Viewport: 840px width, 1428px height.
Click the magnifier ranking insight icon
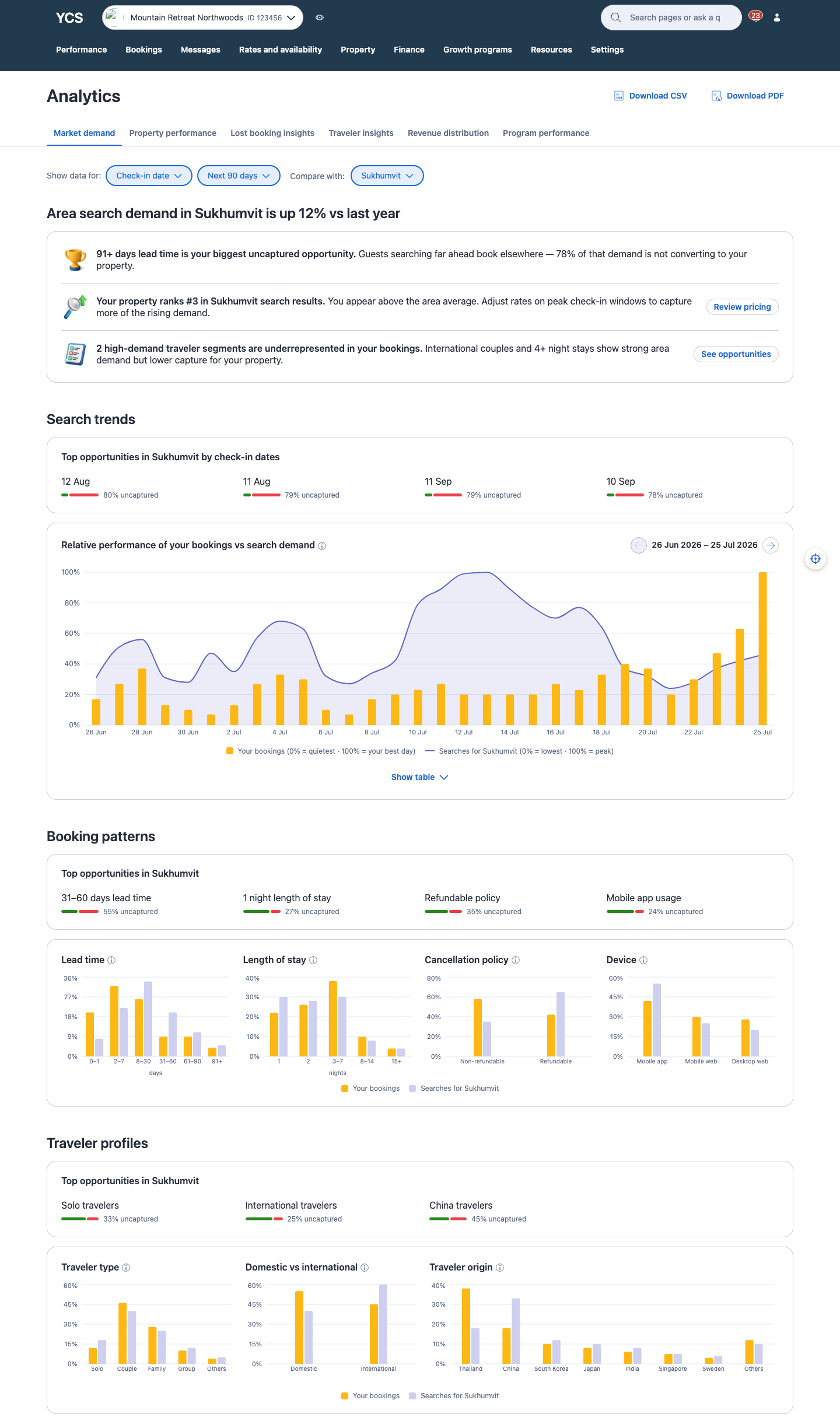[75, 307]
